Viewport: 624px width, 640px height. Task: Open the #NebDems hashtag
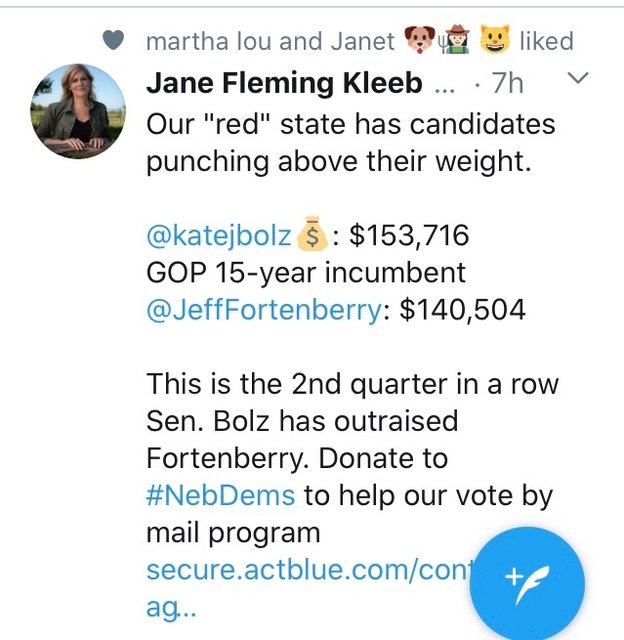click(221, 495)
